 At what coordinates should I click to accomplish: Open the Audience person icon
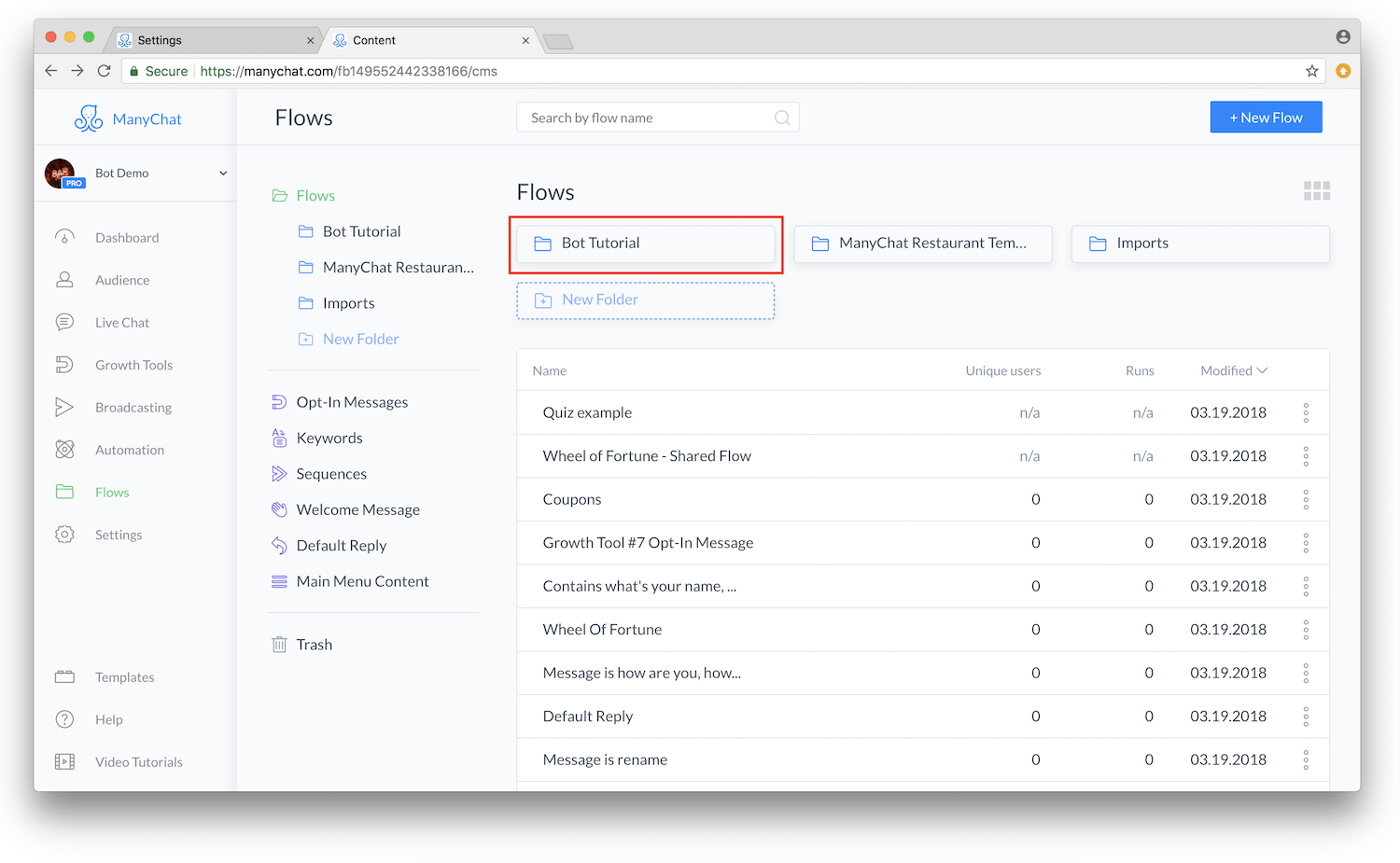tap(64, 280)
